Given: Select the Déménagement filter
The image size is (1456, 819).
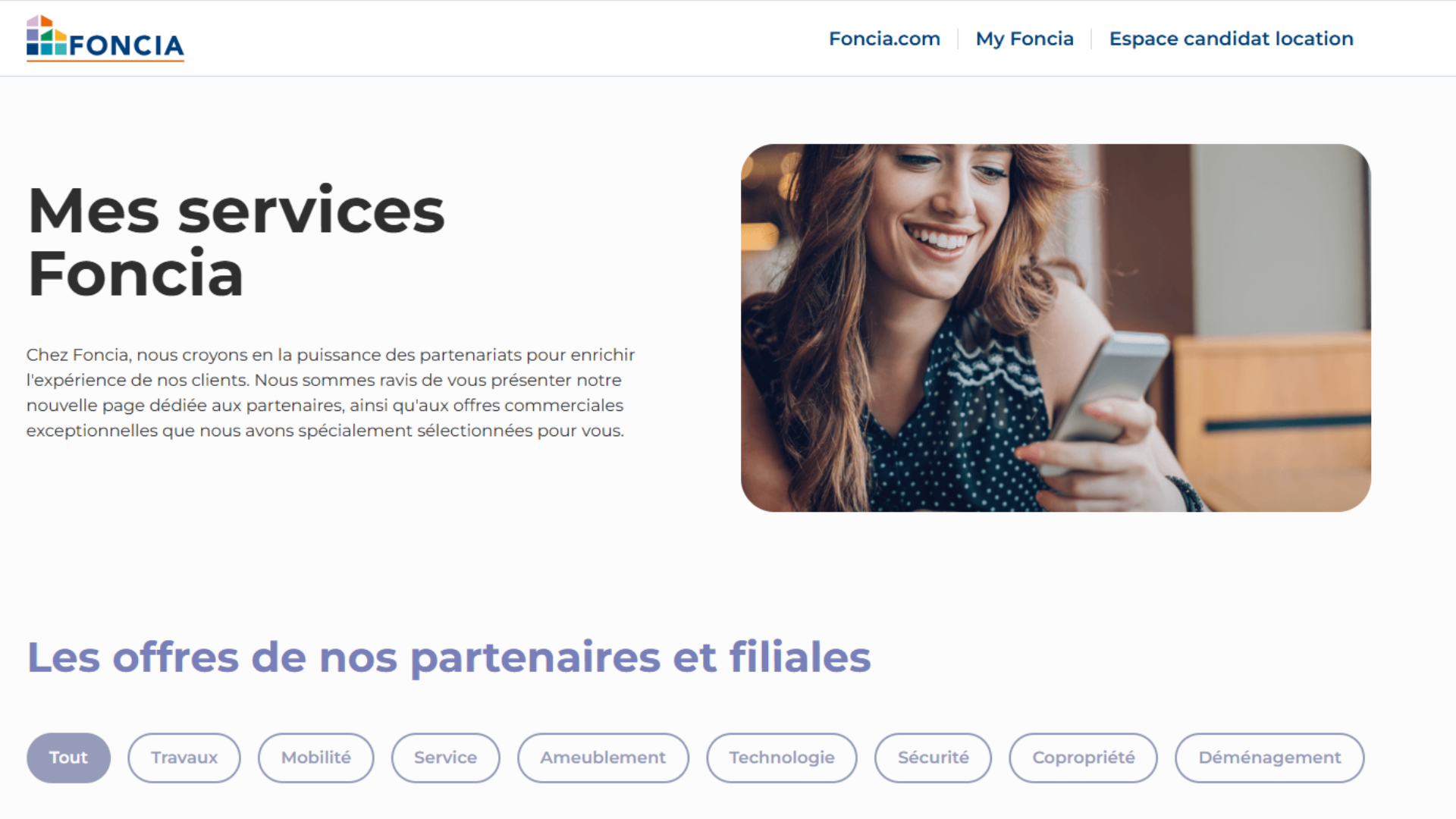Looking at the screenshot, I should [1269, 758].
